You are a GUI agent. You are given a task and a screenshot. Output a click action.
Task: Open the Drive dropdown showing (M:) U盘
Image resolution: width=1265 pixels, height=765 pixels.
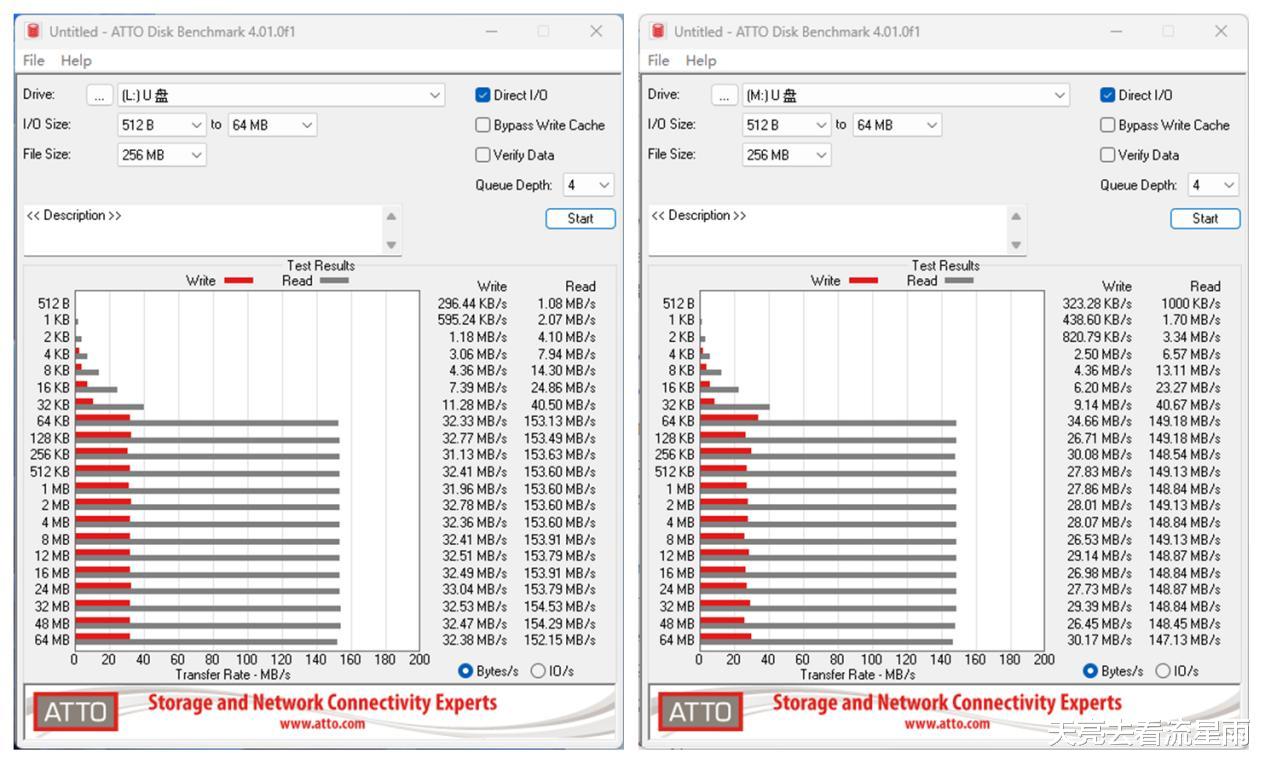click(906, 95)
